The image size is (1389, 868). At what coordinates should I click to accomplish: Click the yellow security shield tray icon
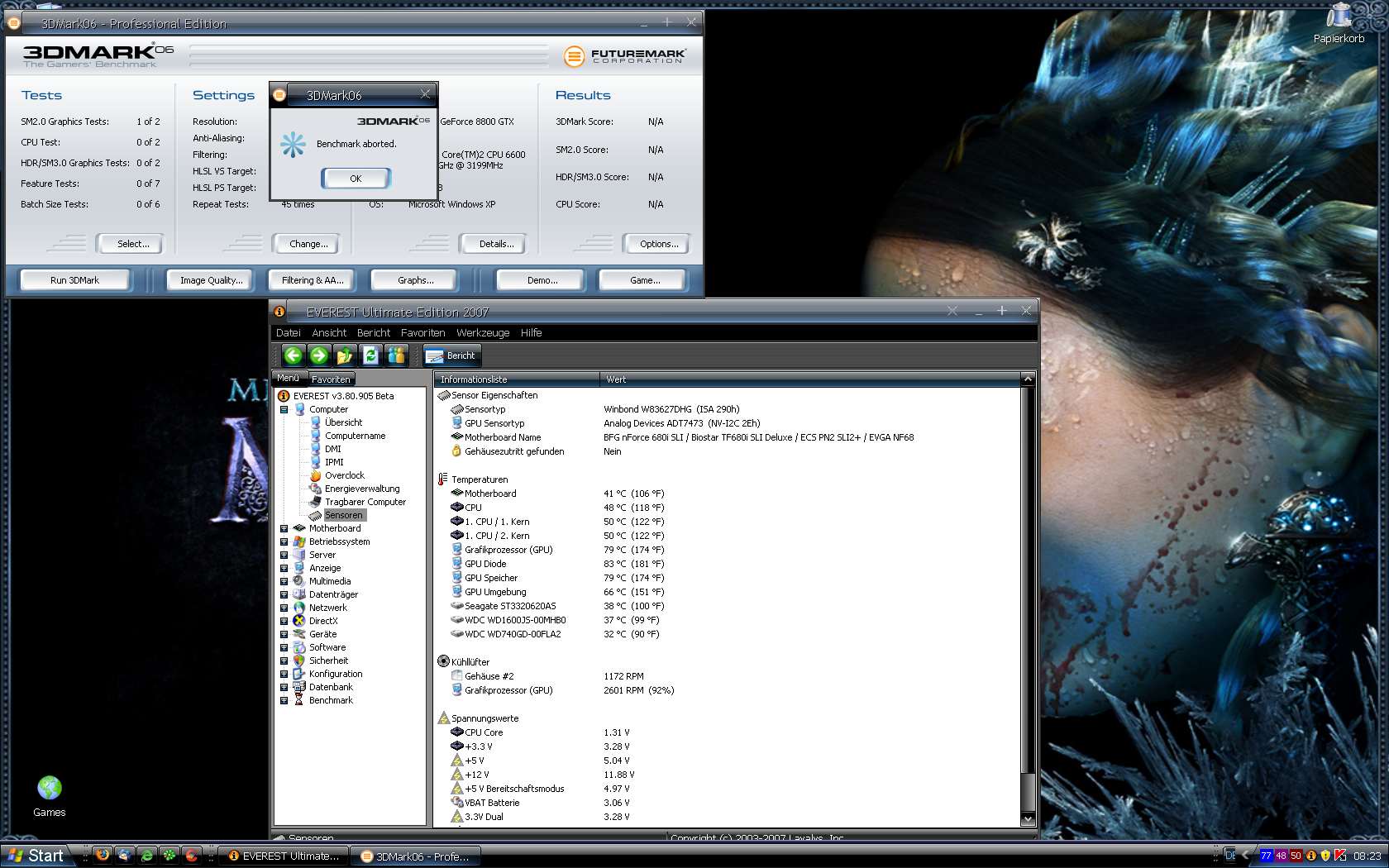pos(1326,856)
